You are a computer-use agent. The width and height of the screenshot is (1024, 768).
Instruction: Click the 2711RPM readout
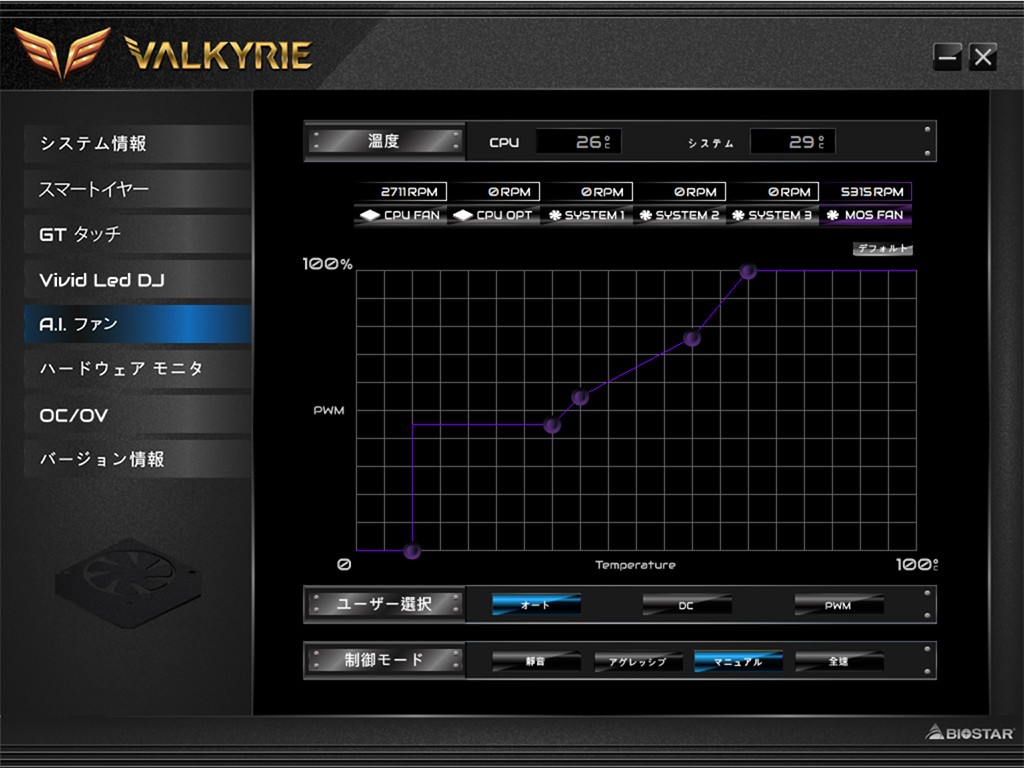402,191
